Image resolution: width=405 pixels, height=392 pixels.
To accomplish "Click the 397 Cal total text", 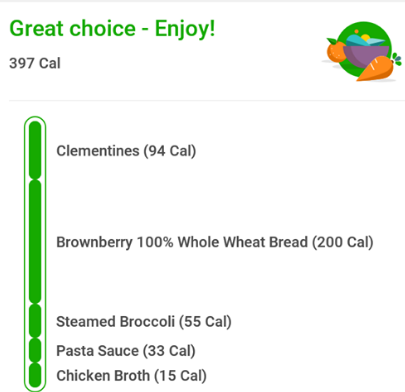I will click(x=35, y=63).
